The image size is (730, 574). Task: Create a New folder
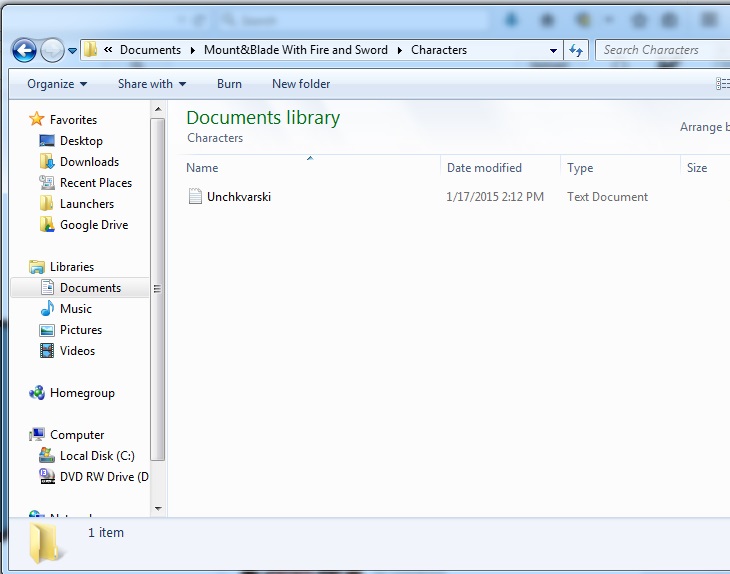pyautogui.click(x=301, y=84)
